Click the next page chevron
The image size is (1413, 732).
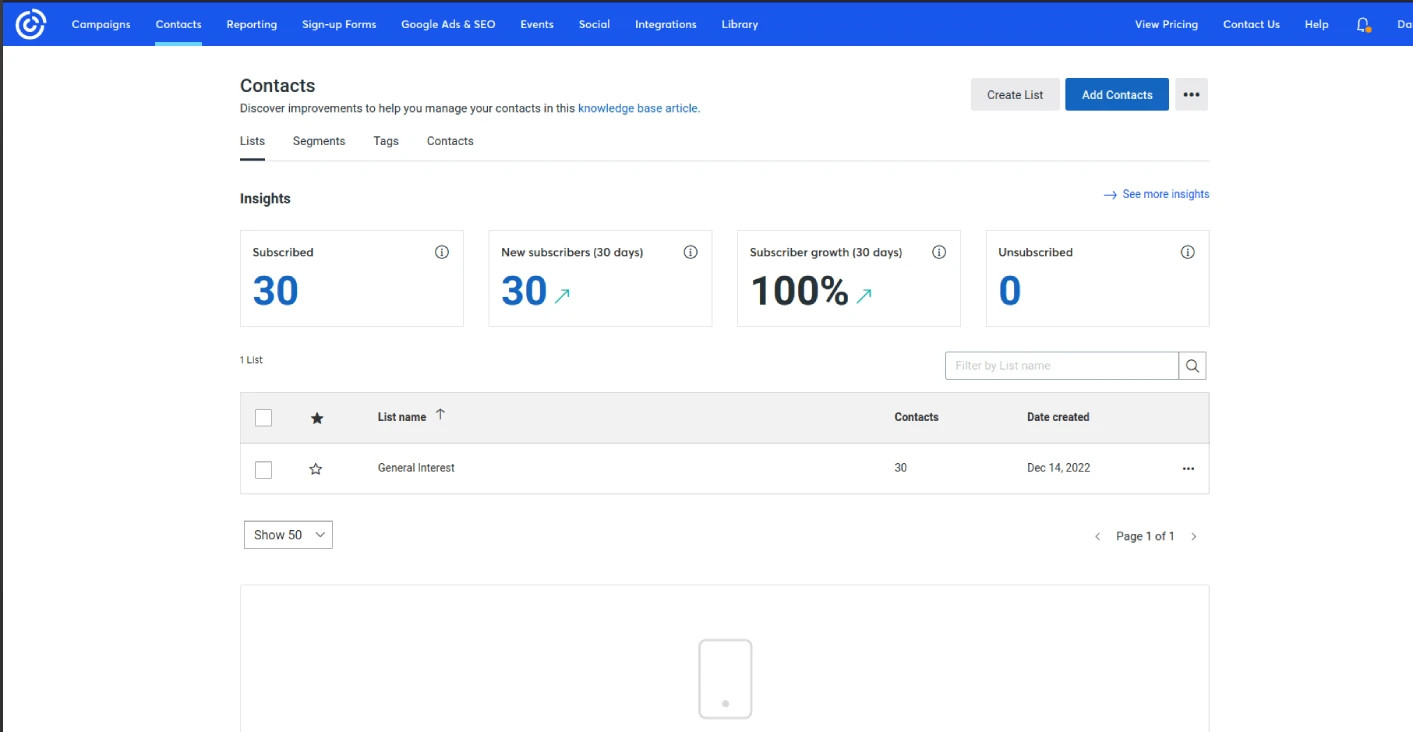coord(1194,536)
